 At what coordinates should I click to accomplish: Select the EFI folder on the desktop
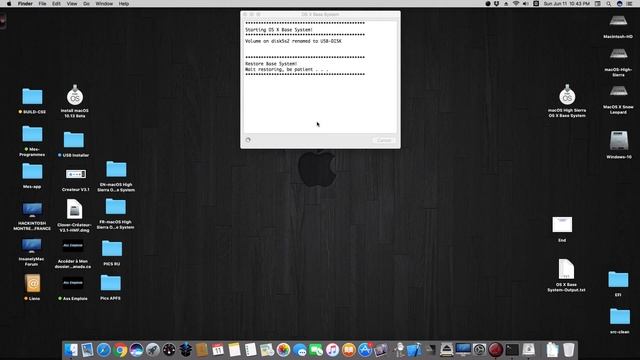point(618,280)
